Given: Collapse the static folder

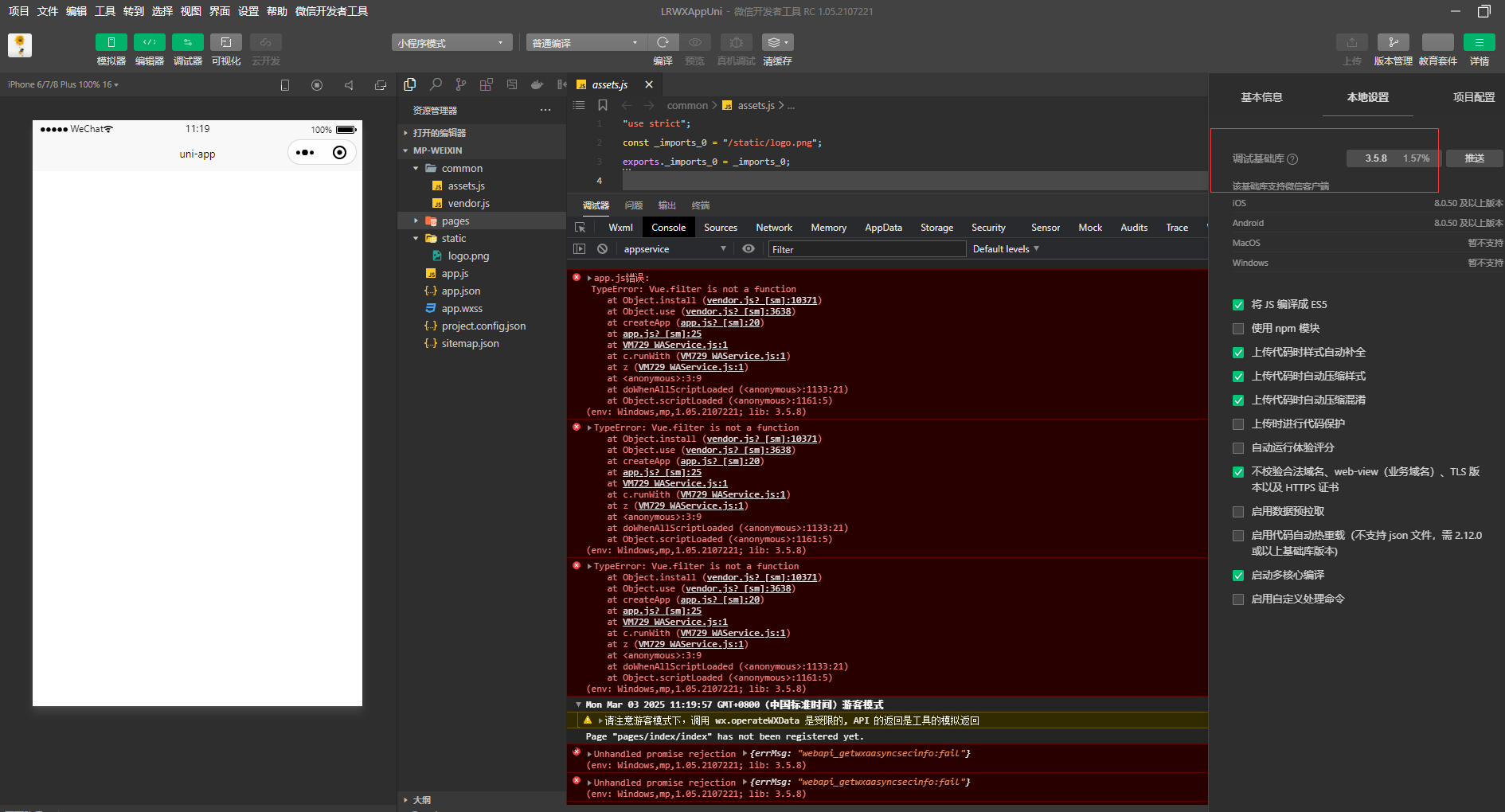Looking at the screenshot, I should point(481,239).
